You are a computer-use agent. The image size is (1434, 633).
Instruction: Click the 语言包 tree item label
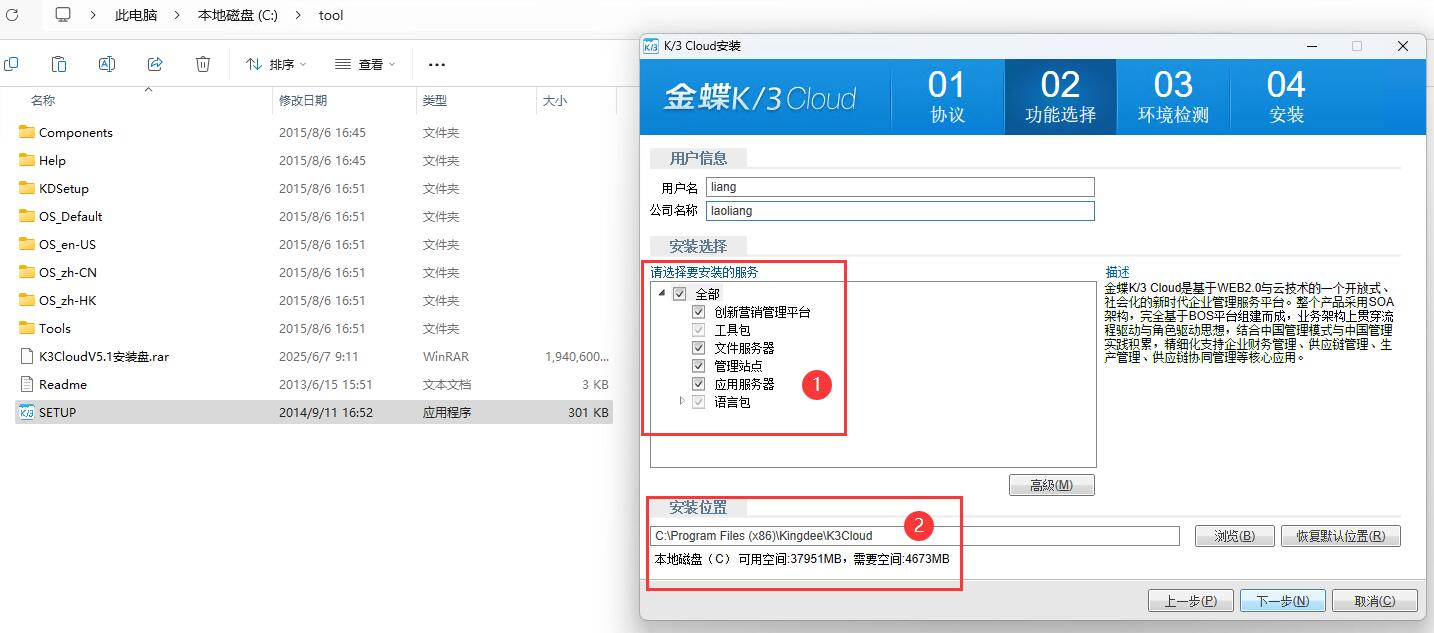click(x=732, y=402)
